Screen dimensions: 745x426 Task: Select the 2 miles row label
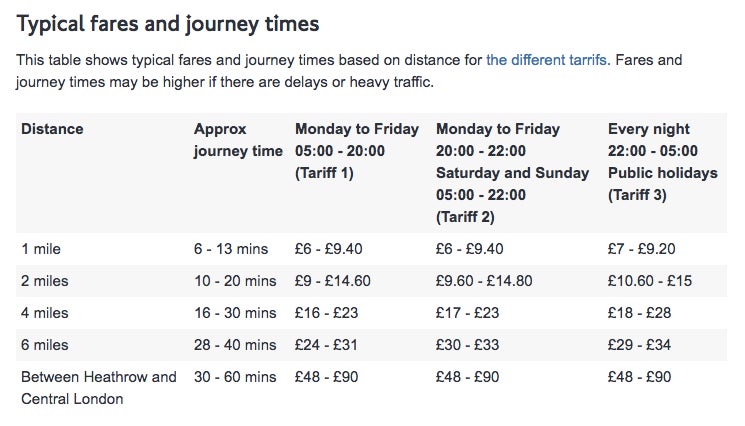click(45, 281)
